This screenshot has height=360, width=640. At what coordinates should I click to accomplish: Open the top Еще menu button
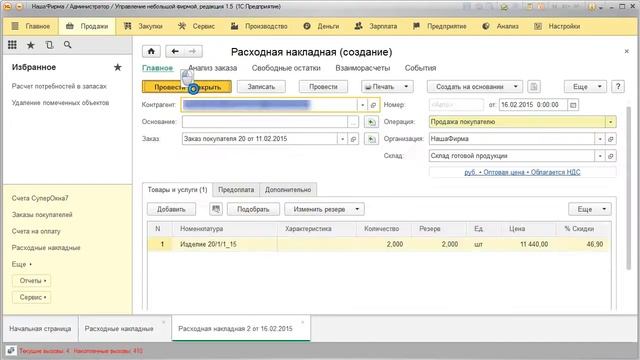[x=585, y=87]
